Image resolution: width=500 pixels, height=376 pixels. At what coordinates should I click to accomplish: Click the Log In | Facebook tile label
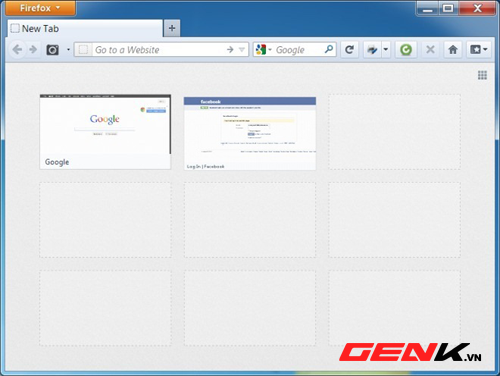point(205,166)
